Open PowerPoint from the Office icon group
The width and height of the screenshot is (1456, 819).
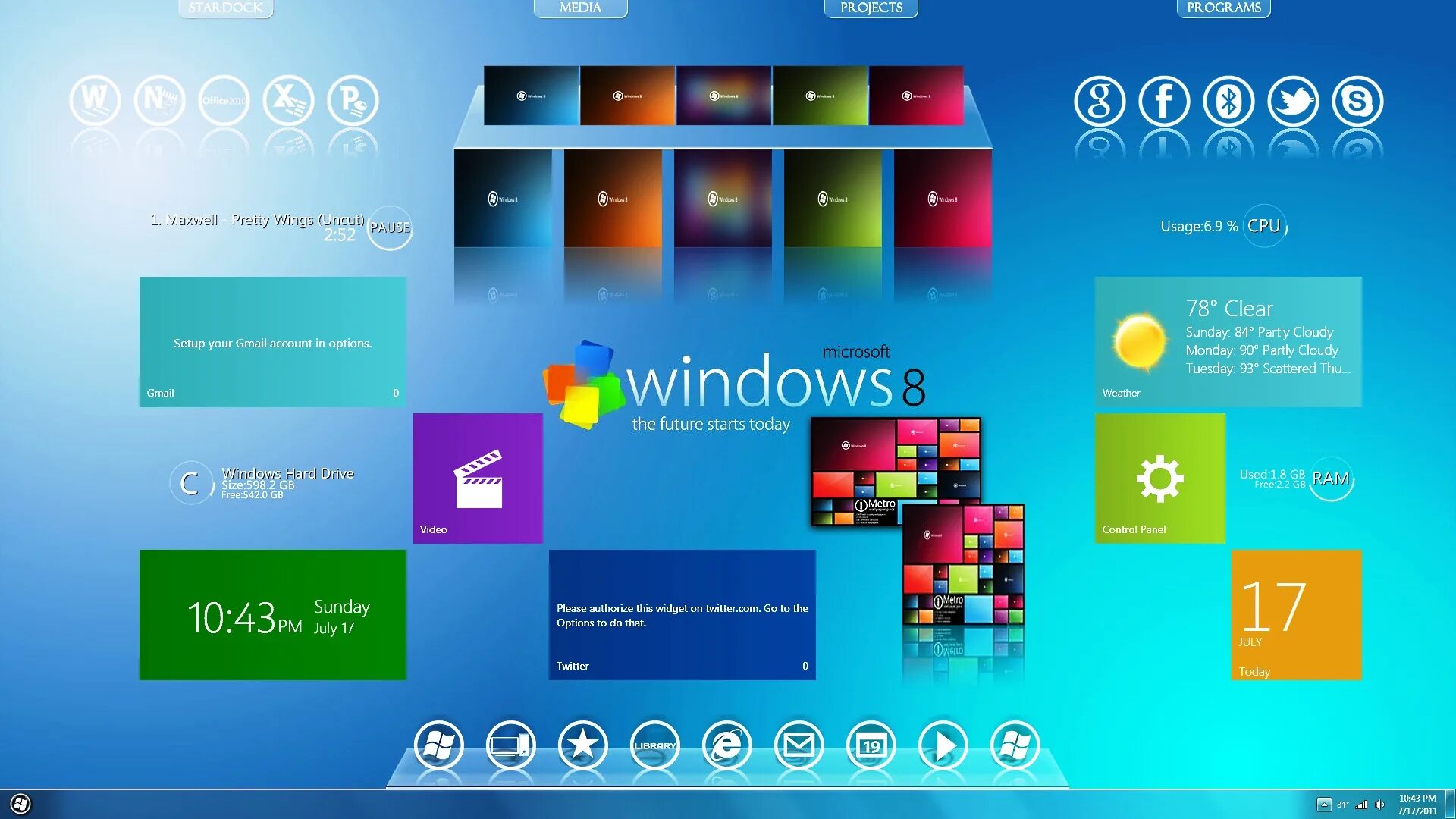tap(353, 100)
